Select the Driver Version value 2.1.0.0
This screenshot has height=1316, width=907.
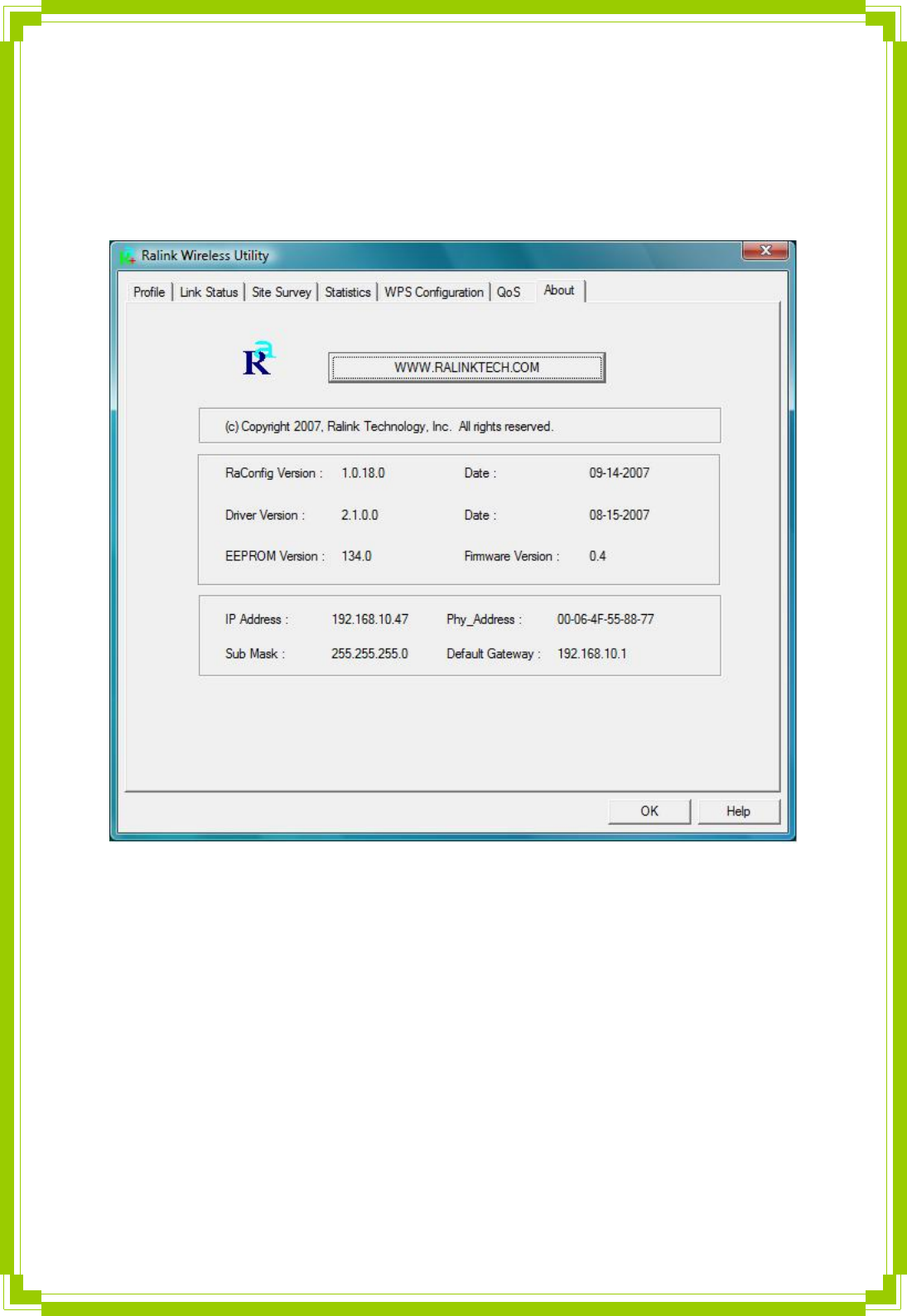point(359,515)
